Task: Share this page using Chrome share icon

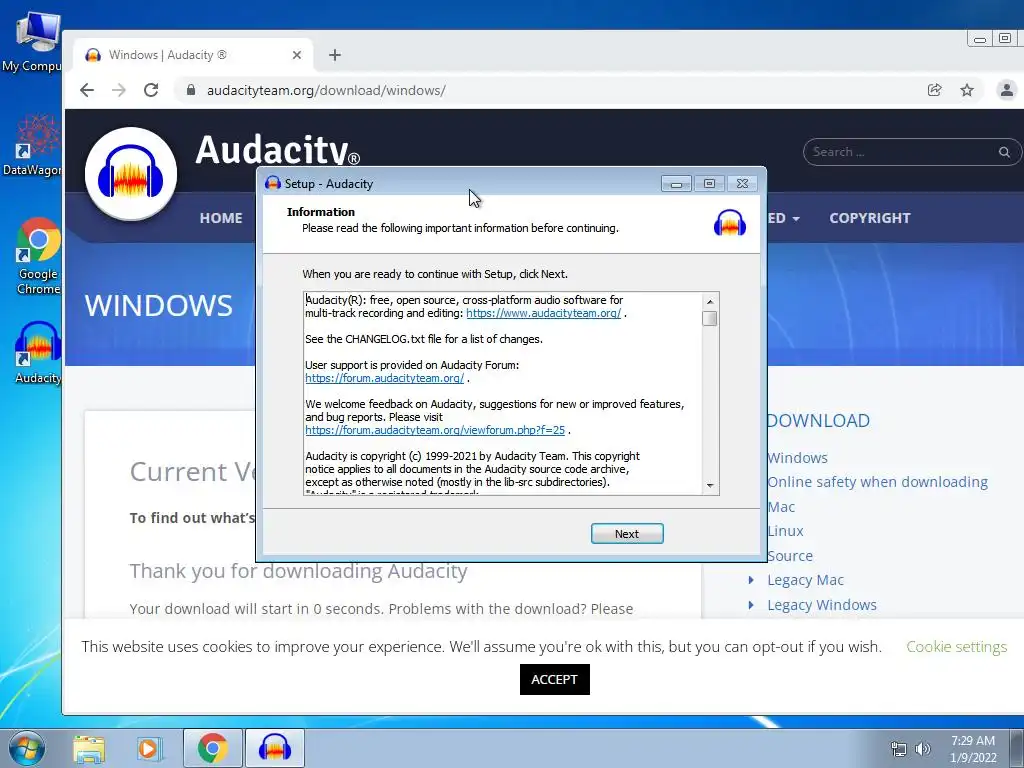Action: click(x=935, y=90)
